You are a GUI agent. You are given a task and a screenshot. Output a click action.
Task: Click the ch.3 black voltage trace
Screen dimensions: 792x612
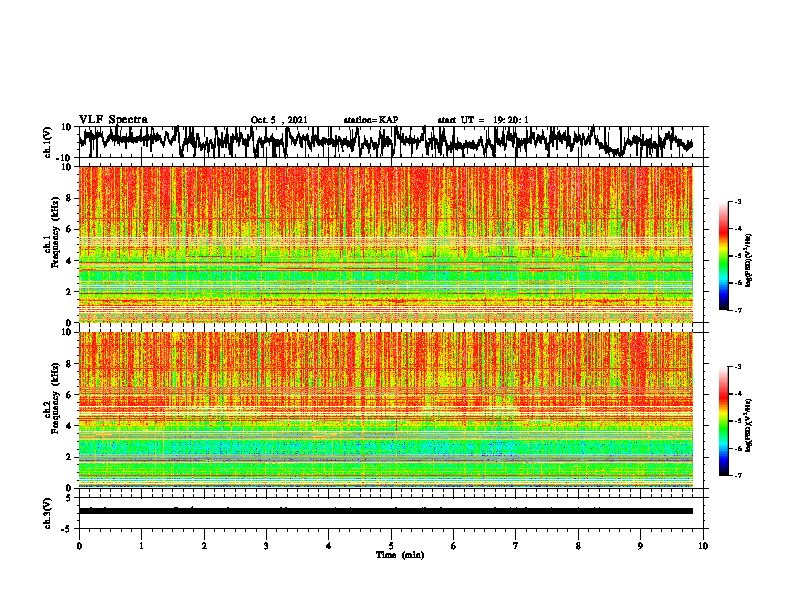click(x=386, y=511)
